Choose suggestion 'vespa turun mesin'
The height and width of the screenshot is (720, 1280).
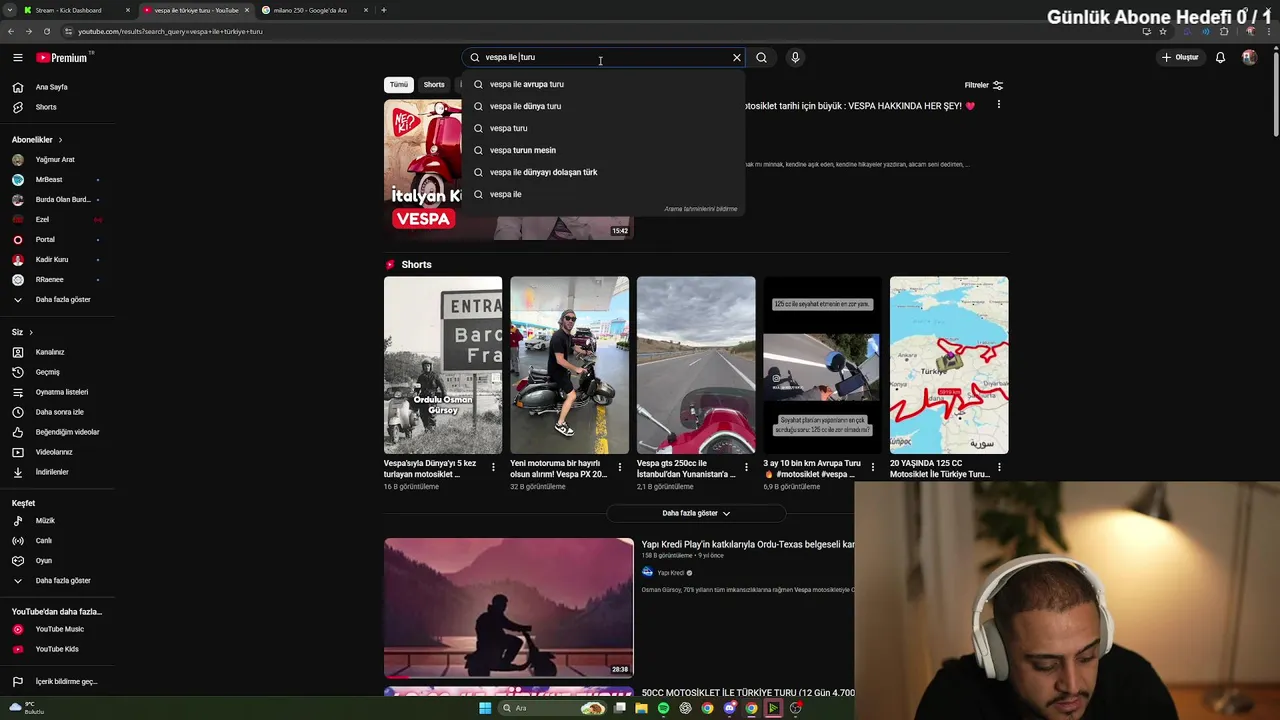coord(603,150)
